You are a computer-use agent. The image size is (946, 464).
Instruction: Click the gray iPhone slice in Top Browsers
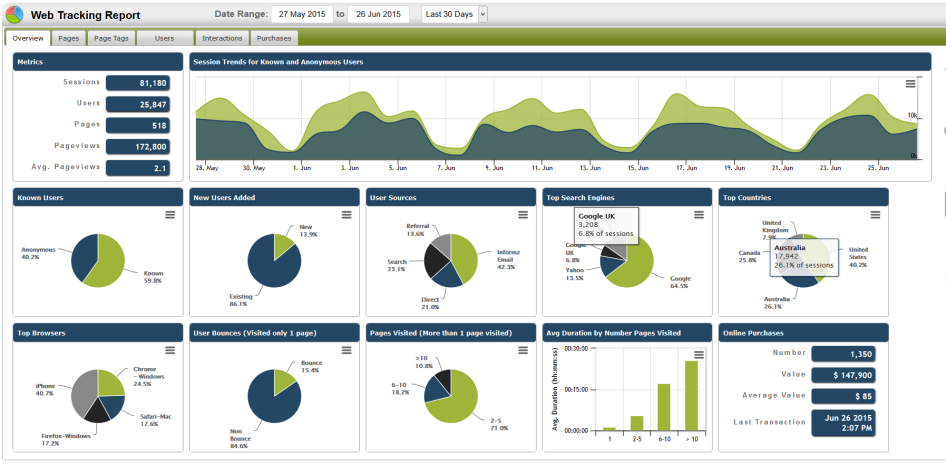pyautogui.click(x=83, y=392)
